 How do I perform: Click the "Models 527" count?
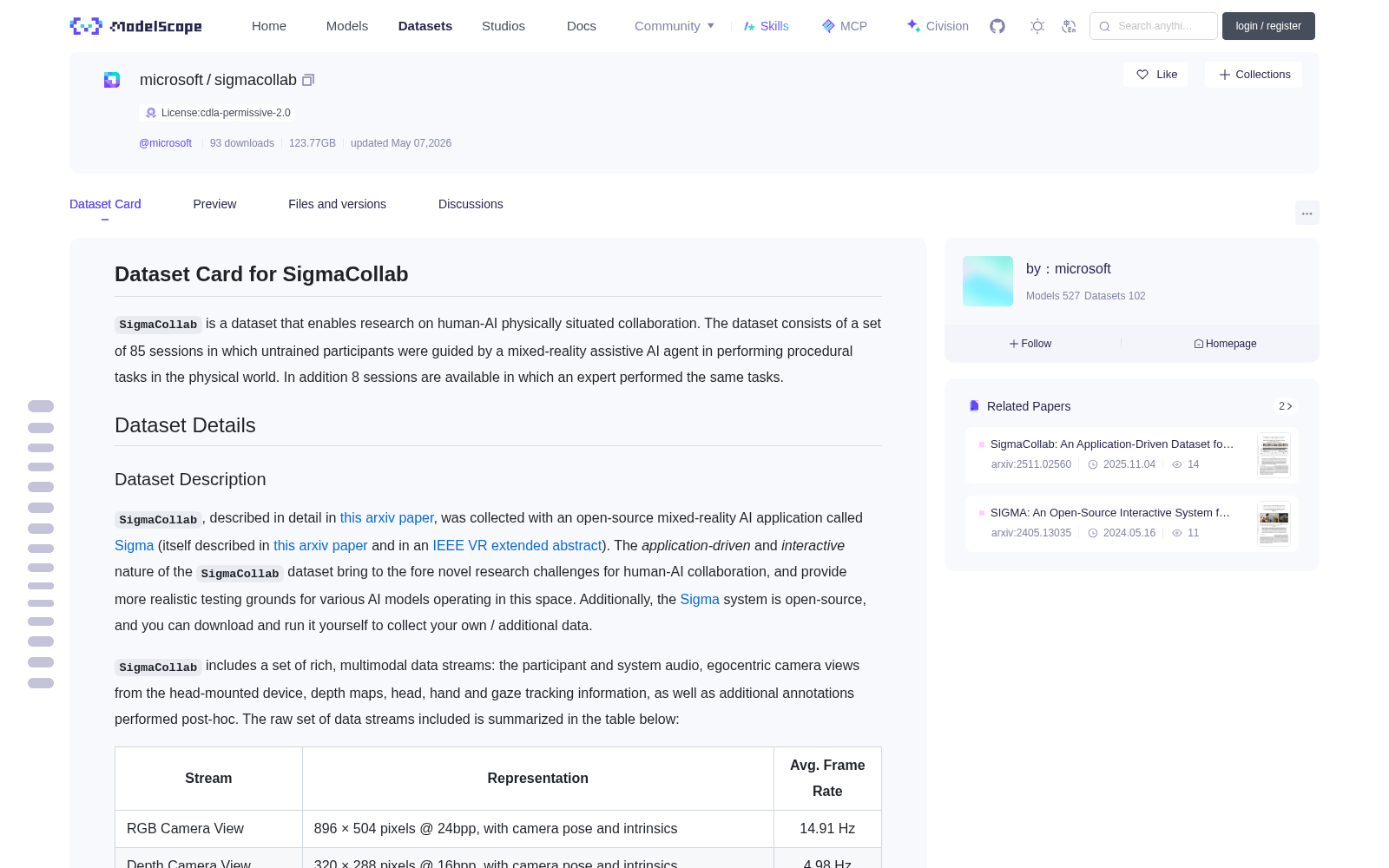(1053, 296)
